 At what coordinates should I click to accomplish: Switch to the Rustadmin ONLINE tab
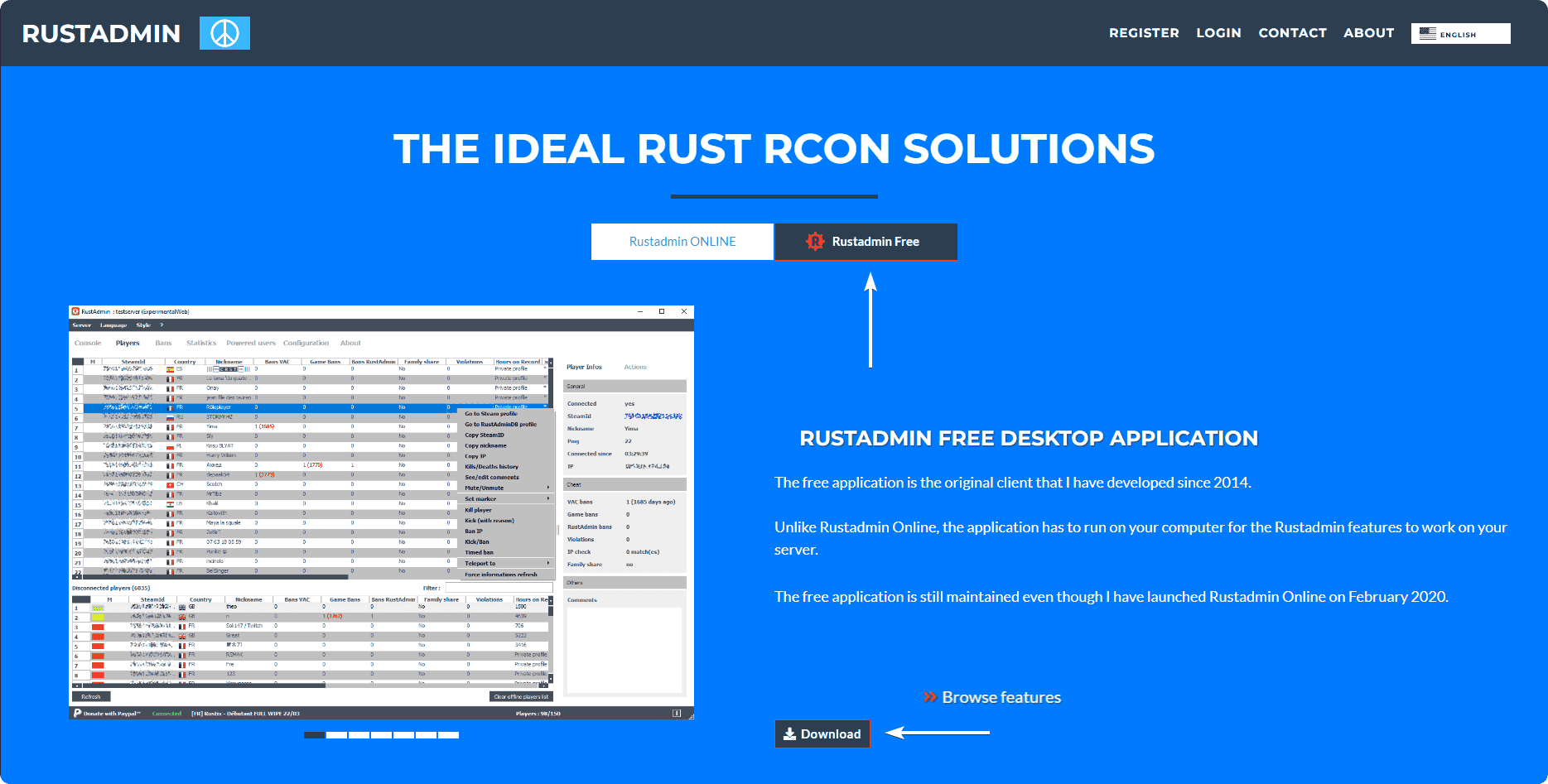[x=682, y=242]
